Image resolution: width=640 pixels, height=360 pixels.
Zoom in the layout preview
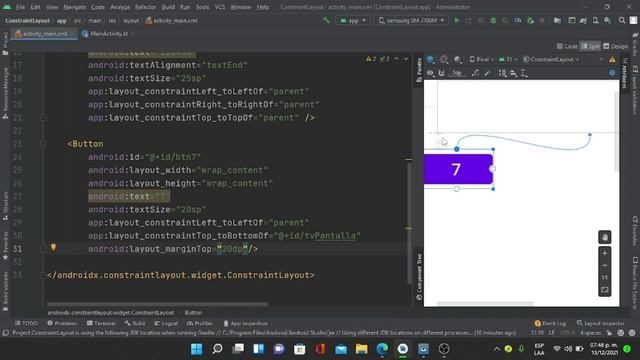(x=604, y=253)
